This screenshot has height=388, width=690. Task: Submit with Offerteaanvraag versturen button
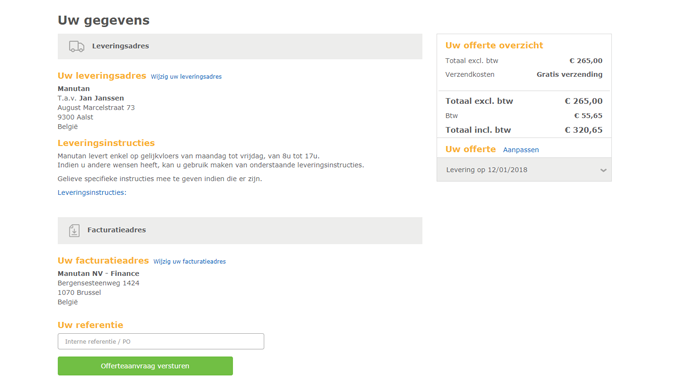[145, 366]
